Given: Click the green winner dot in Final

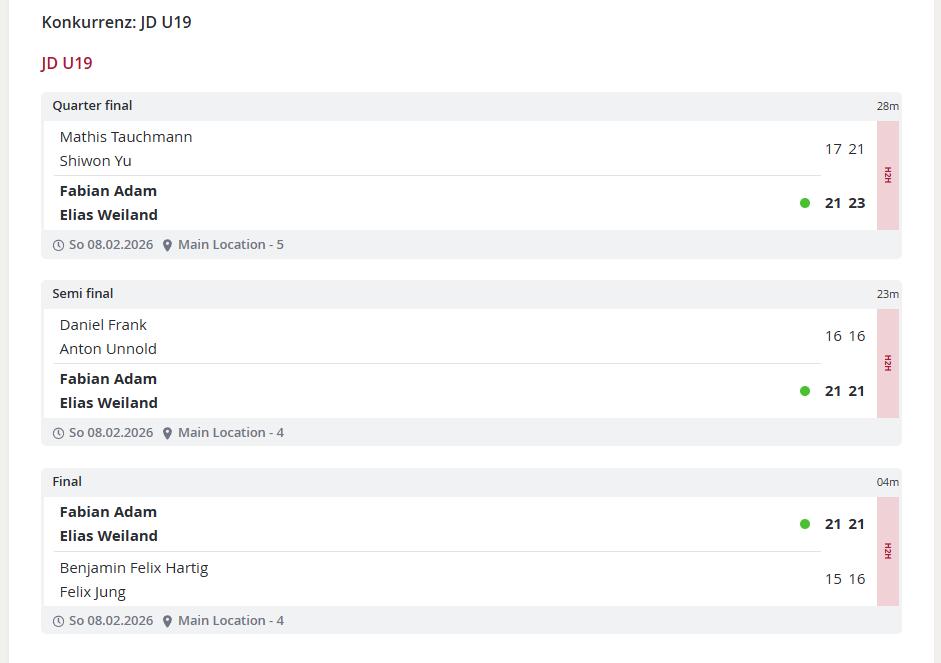Looking at the screenshot, I should point(805,524).
